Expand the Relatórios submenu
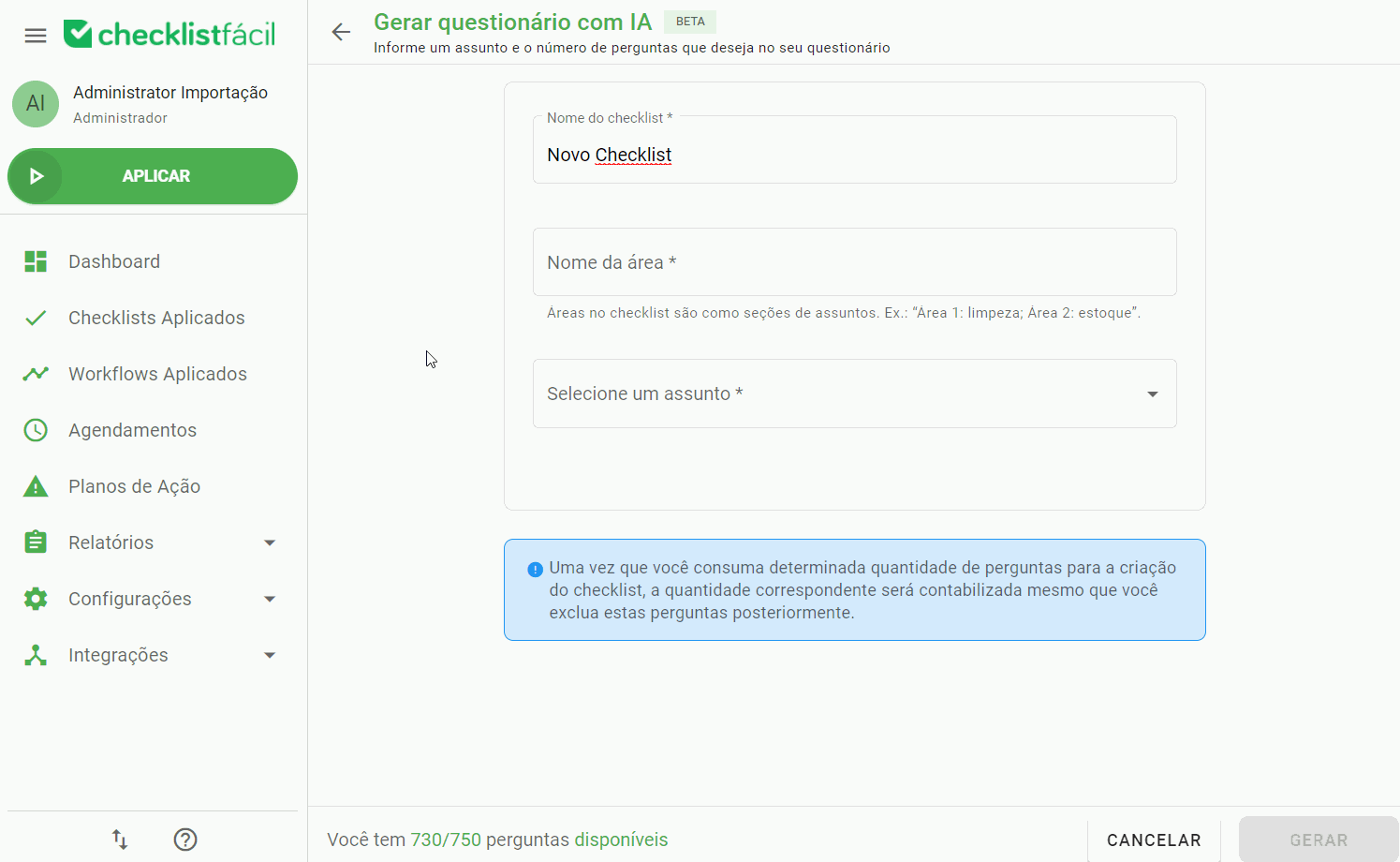The image size is (1400, 862). (270, 542)
